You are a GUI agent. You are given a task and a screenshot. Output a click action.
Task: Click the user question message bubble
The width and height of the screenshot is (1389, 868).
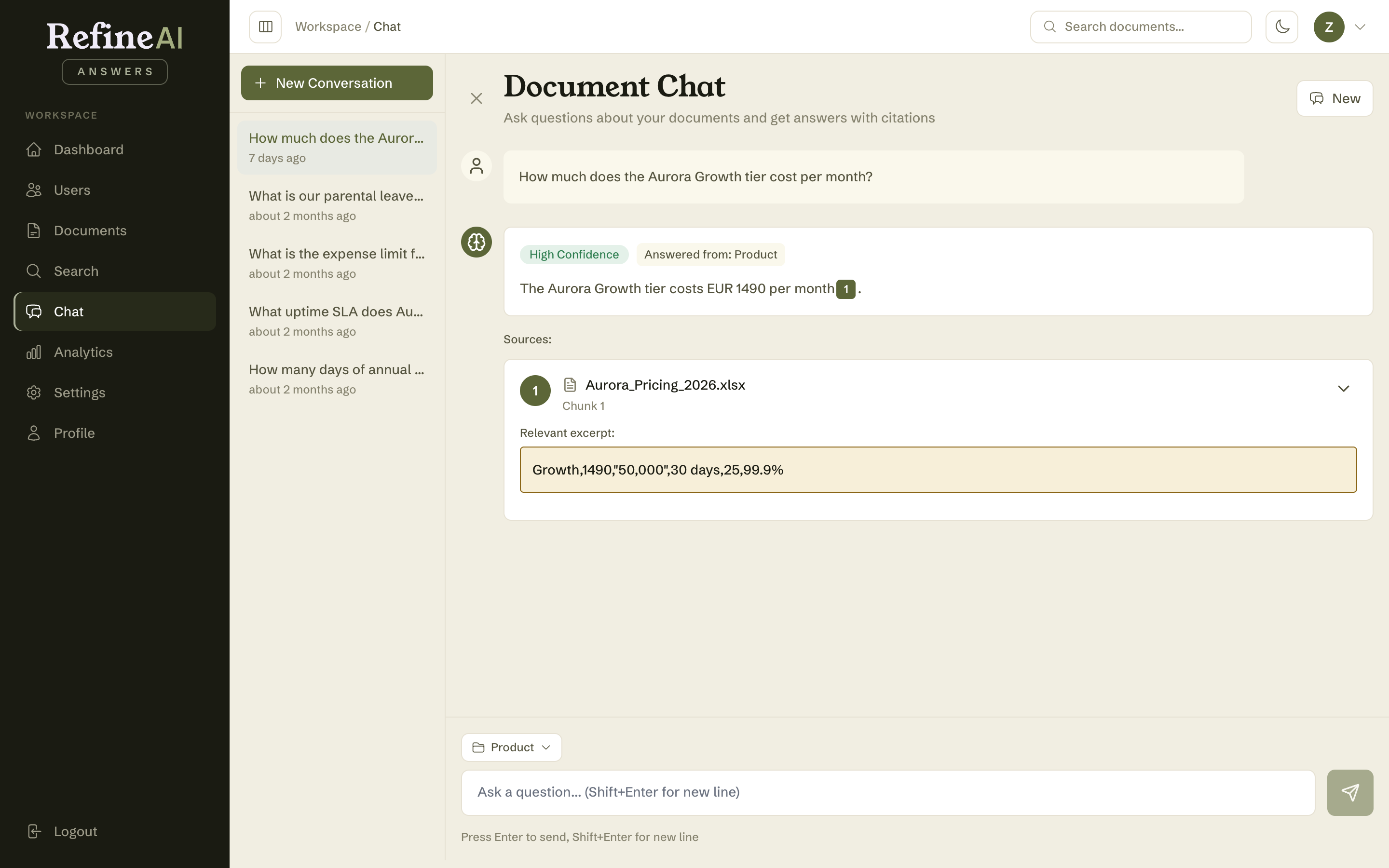pyautogui.click(x=873, y=177)
